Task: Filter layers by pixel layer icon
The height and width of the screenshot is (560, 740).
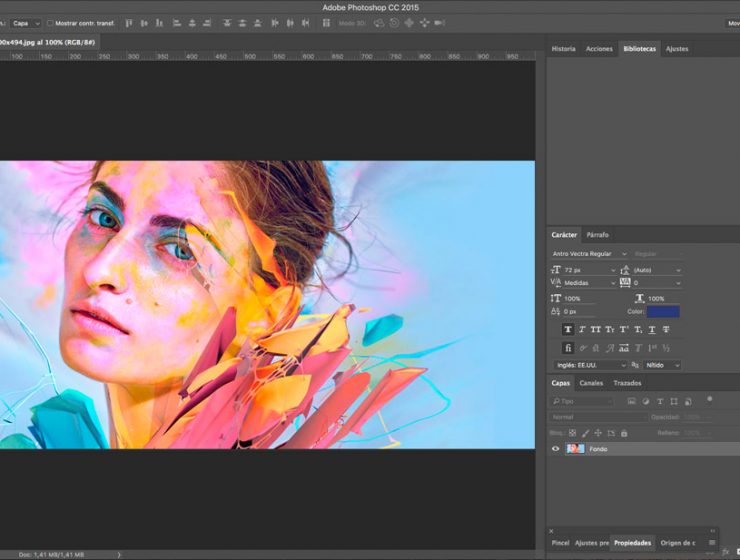Action: [631, 401]
